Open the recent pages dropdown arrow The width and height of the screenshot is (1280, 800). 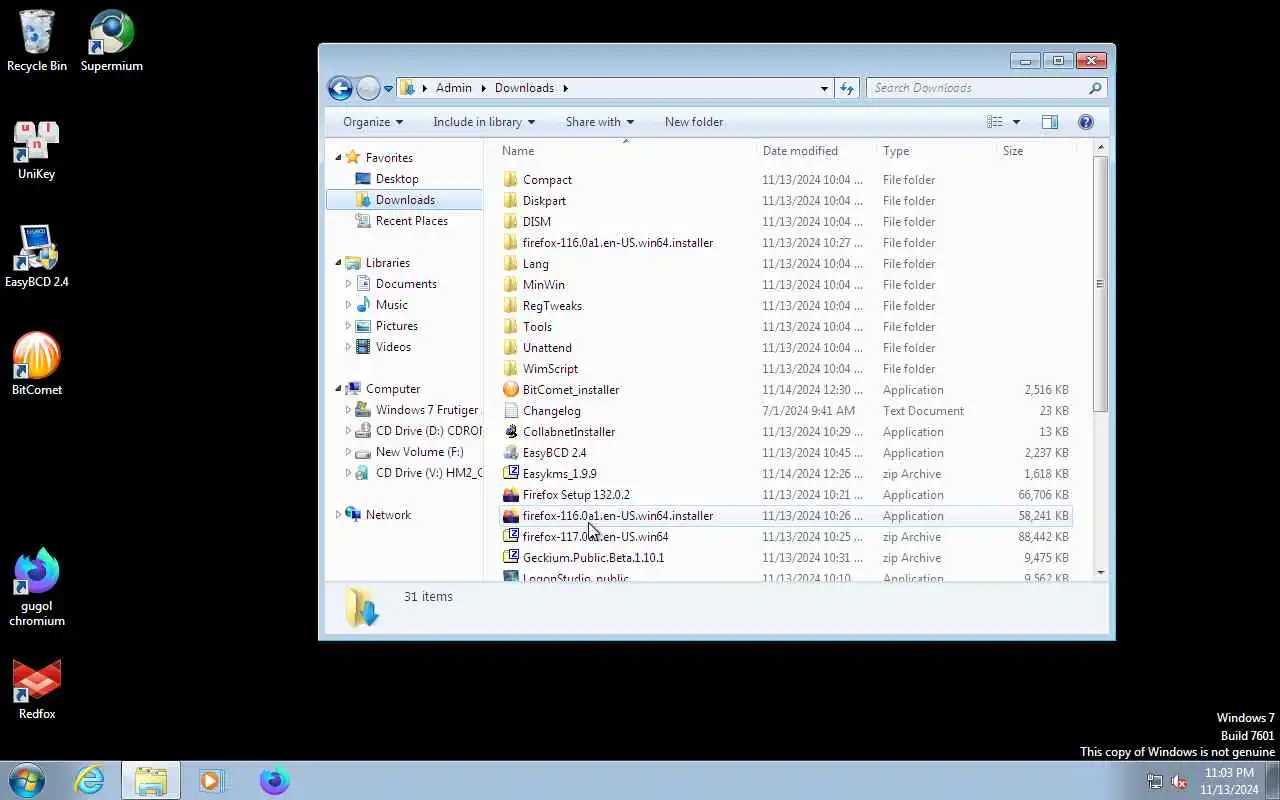click(x=388, y=89)
